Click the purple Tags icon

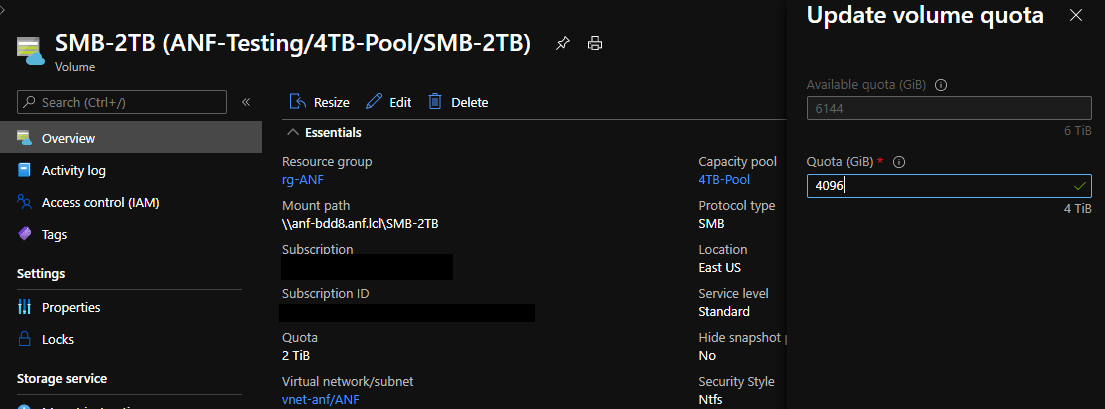25,234
